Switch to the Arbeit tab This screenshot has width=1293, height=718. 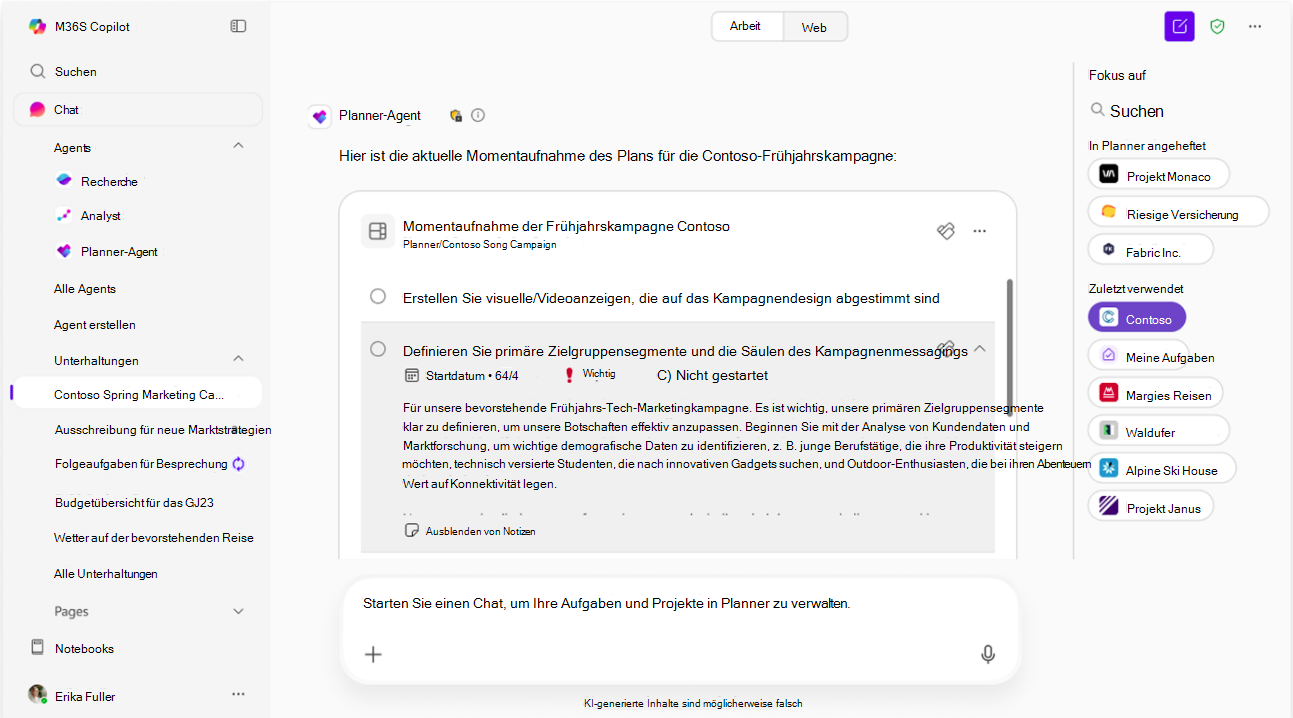pos(746,26)
